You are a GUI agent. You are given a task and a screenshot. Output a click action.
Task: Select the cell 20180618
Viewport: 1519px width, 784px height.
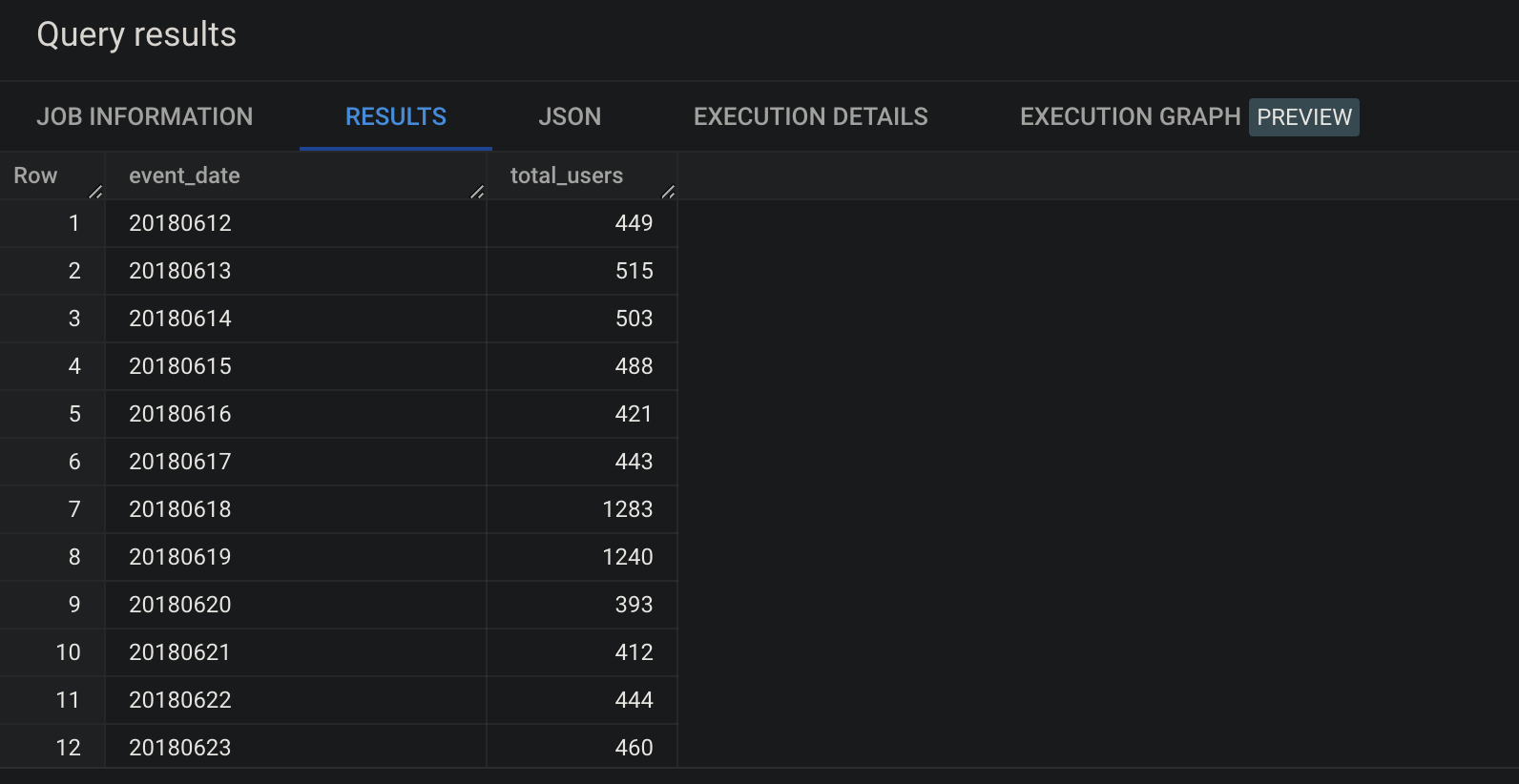coord(180,509)
